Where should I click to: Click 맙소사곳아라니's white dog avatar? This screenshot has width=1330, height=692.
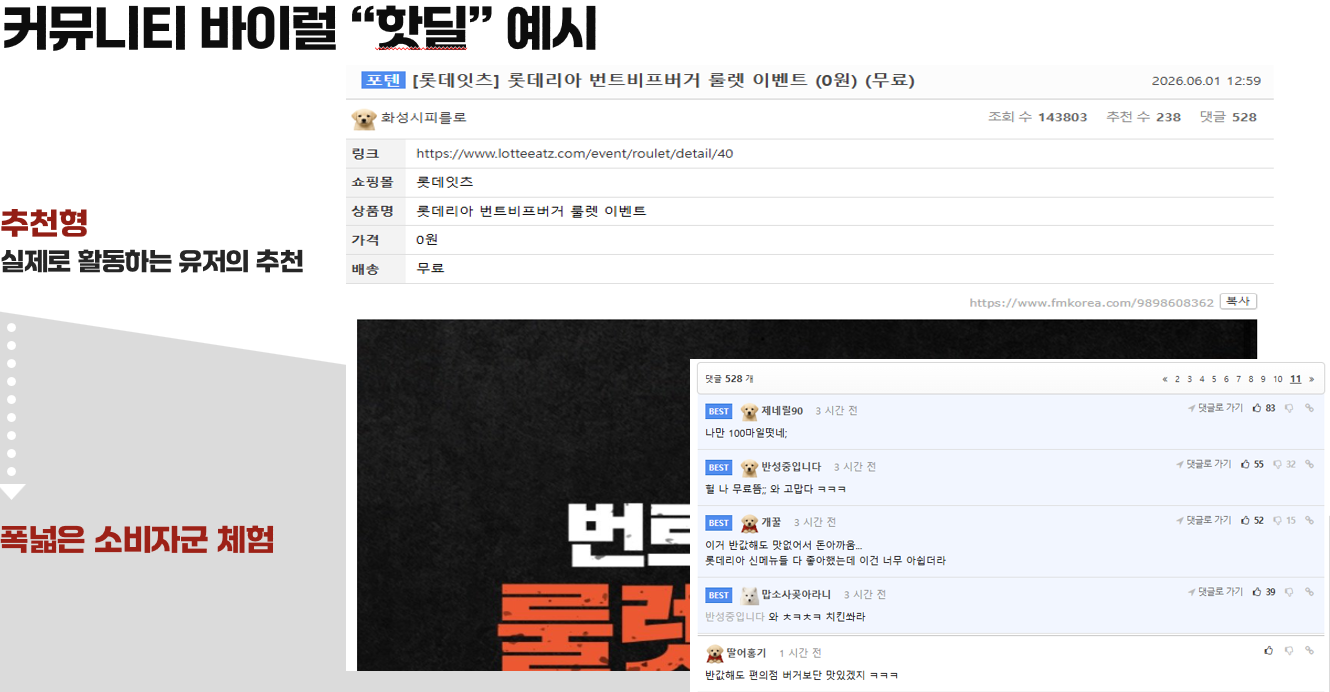click(749, 595)
